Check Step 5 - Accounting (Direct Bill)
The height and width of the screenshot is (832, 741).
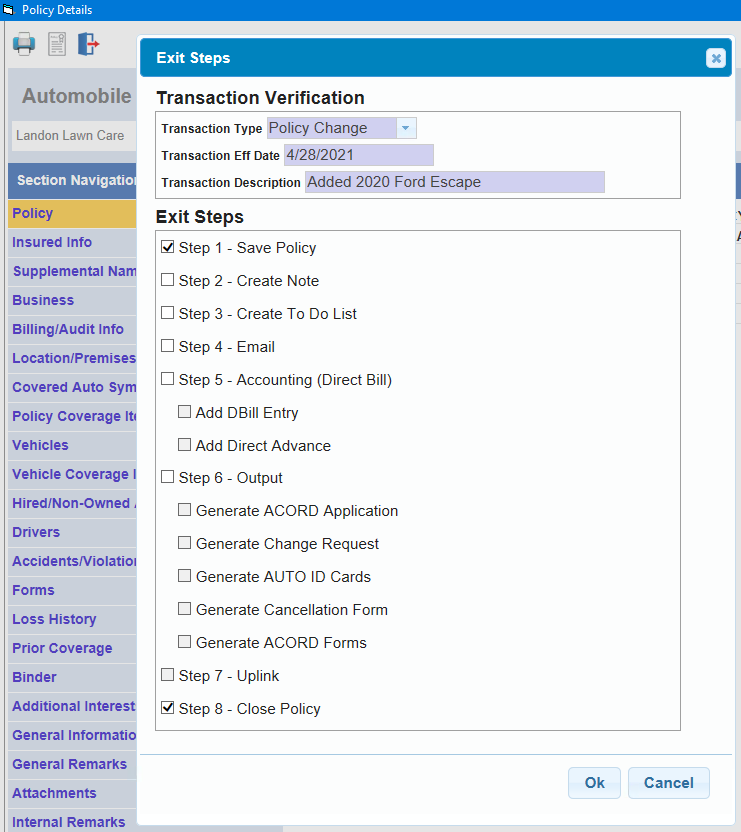tap(168, 379)
